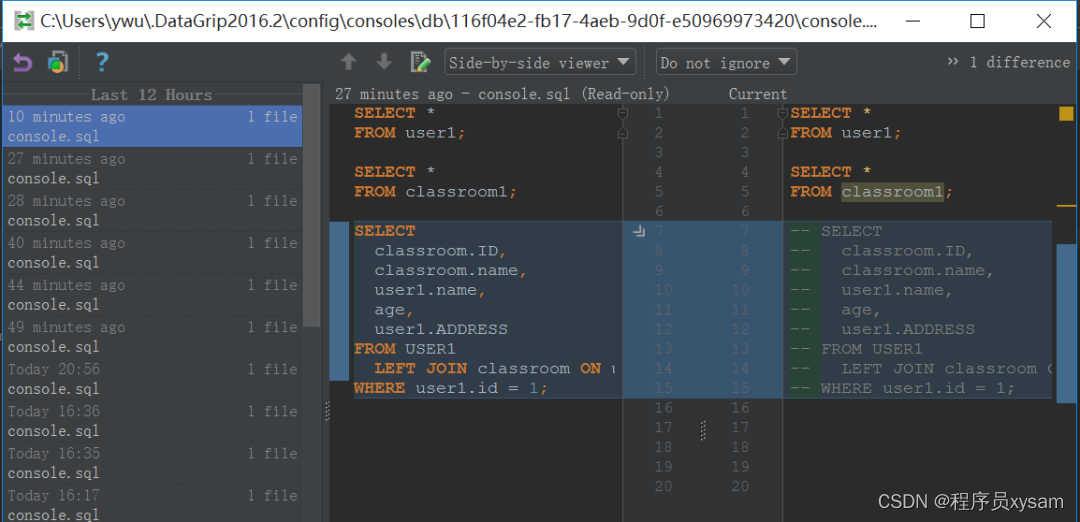Click the Jump to Source pencil icon

(420, 63)
